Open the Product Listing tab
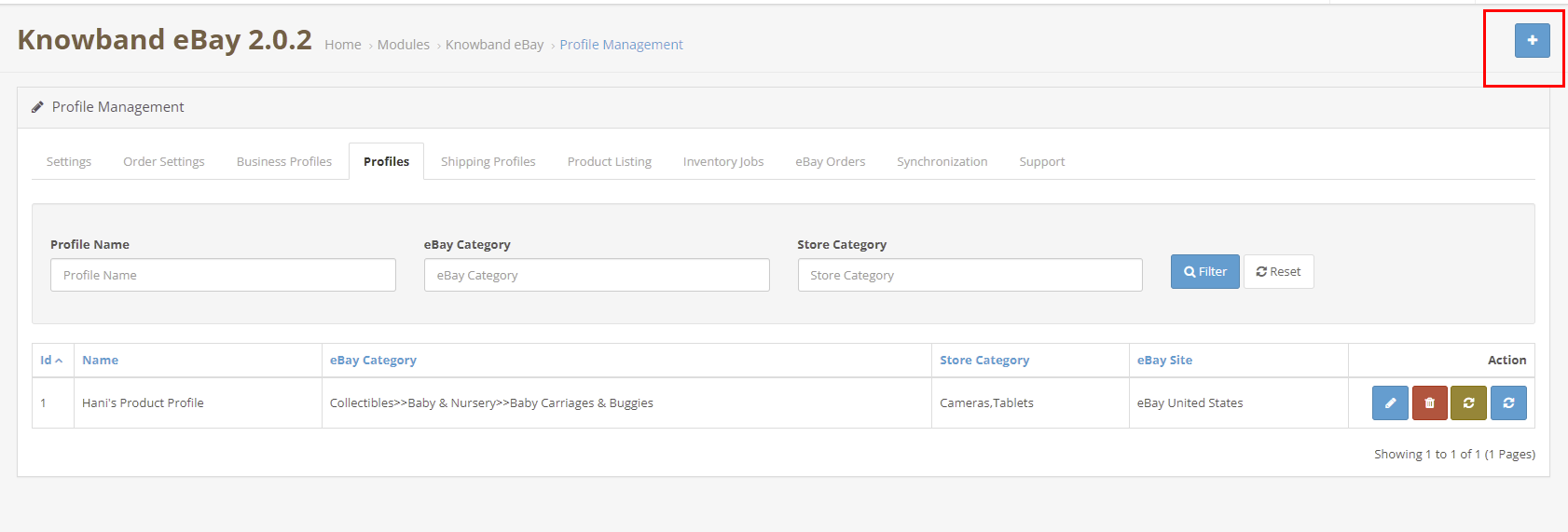This screenshot has height=532, width=1568. point(610,161)
